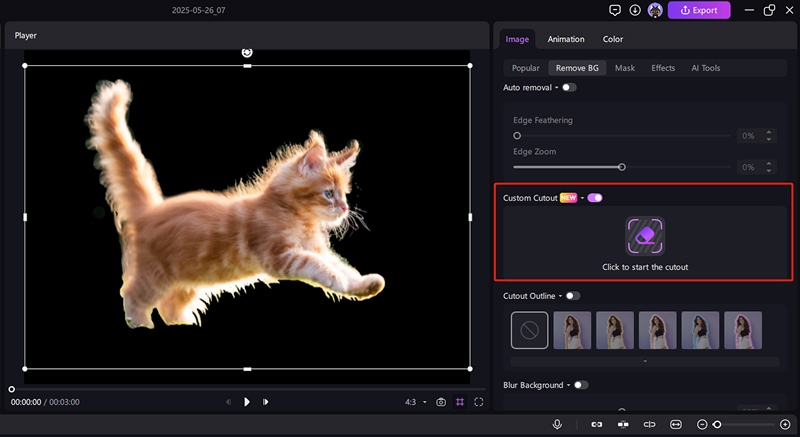Toggle the Auto removal switch

click(x=569, y=88)
